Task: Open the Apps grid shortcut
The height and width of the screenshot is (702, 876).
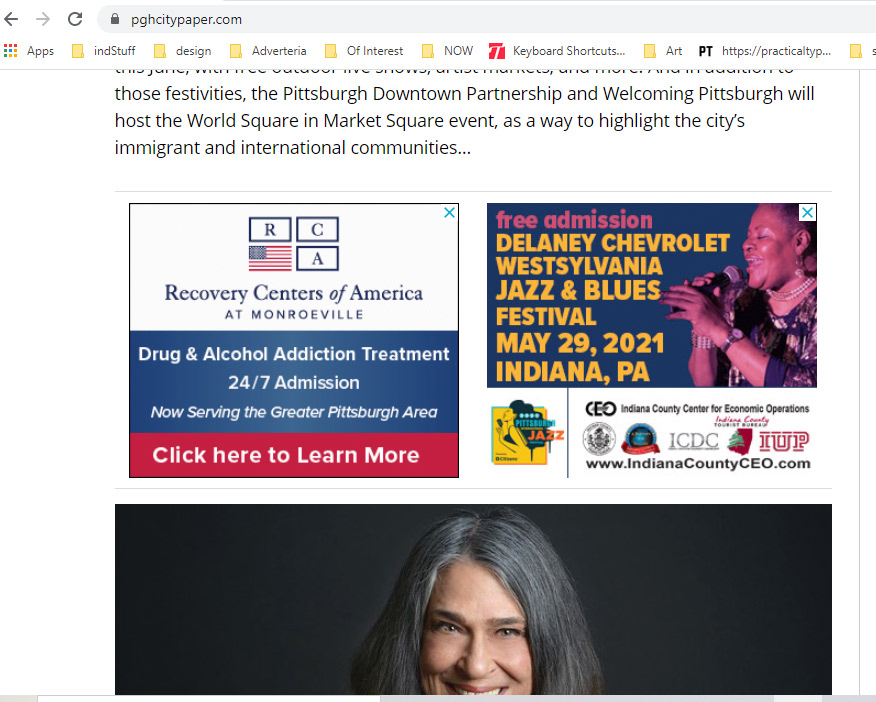Action: (29, 51)
